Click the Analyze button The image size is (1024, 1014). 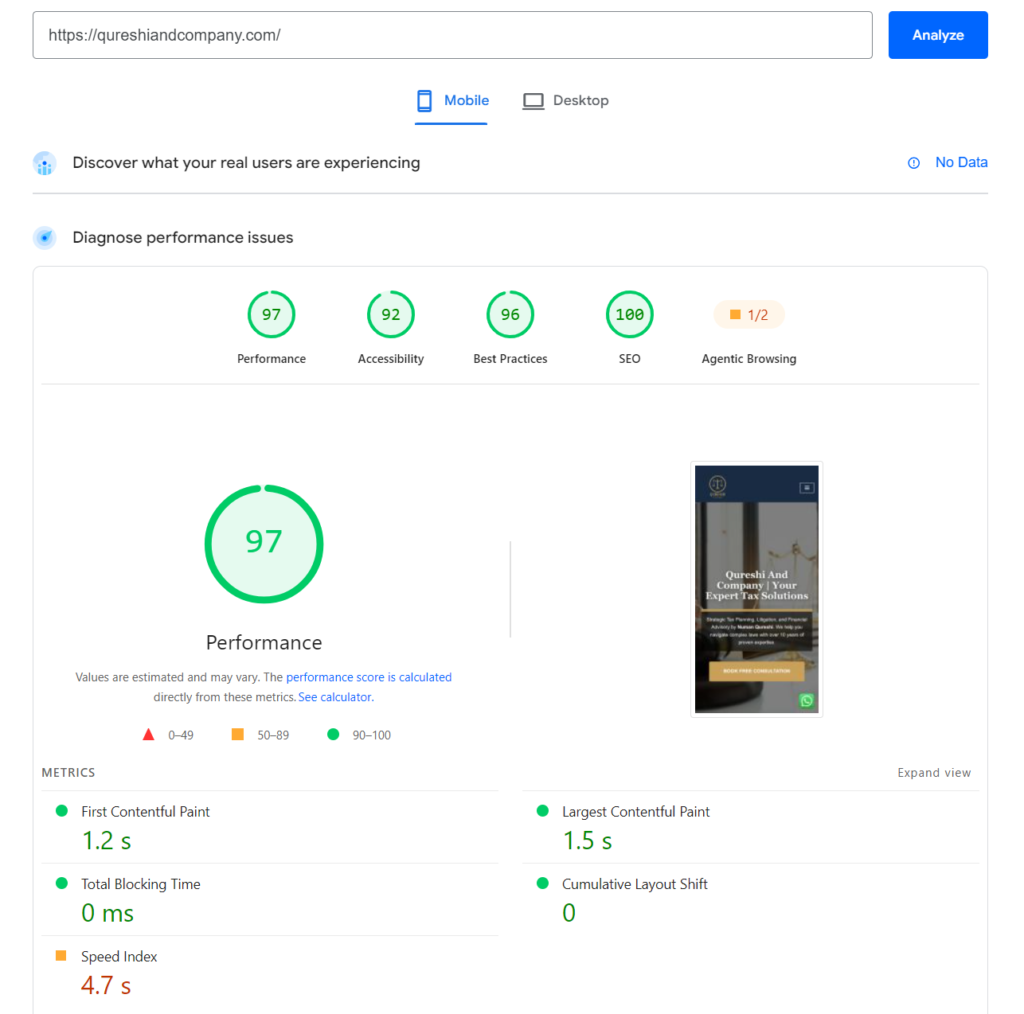pos(937,35)
